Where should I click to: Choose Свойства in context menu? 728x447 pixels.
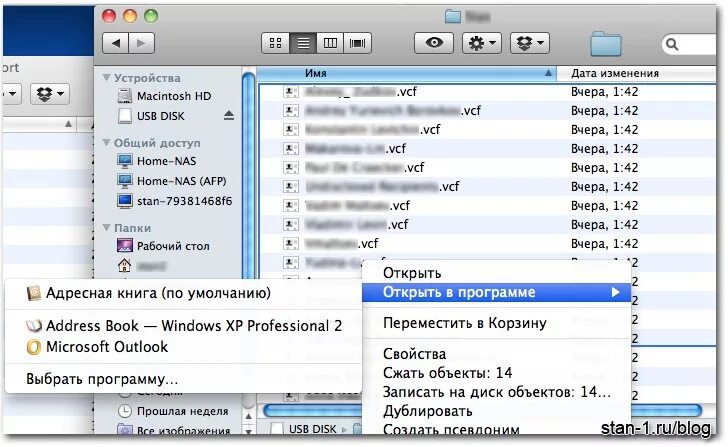point(496,354)
